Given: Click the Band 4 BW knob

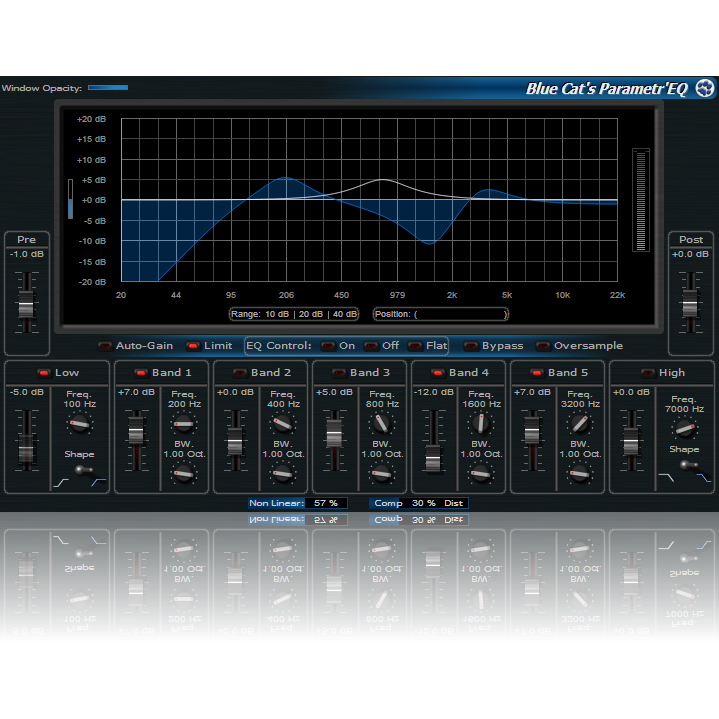Looking at the screenshot, I should (x=481, y=474).
